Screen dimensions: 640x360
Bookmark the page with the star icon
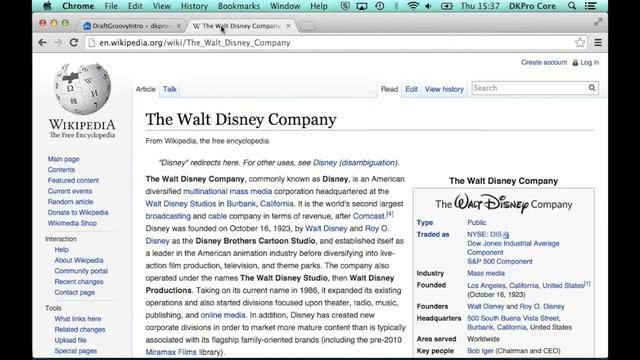coord(580,42)
